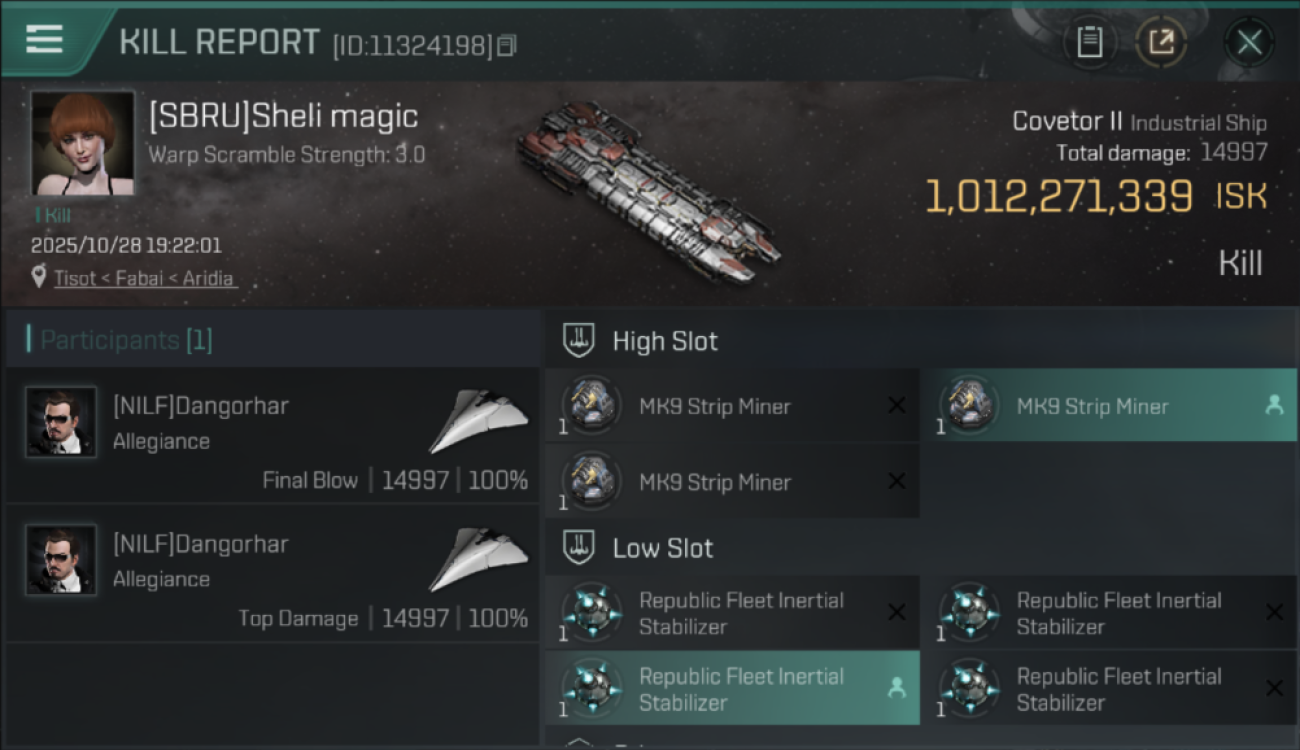Screen dimensions: 1300x750
Task: Copy the kill report ID
Action: pyautogui.click(x=507, y=45)
